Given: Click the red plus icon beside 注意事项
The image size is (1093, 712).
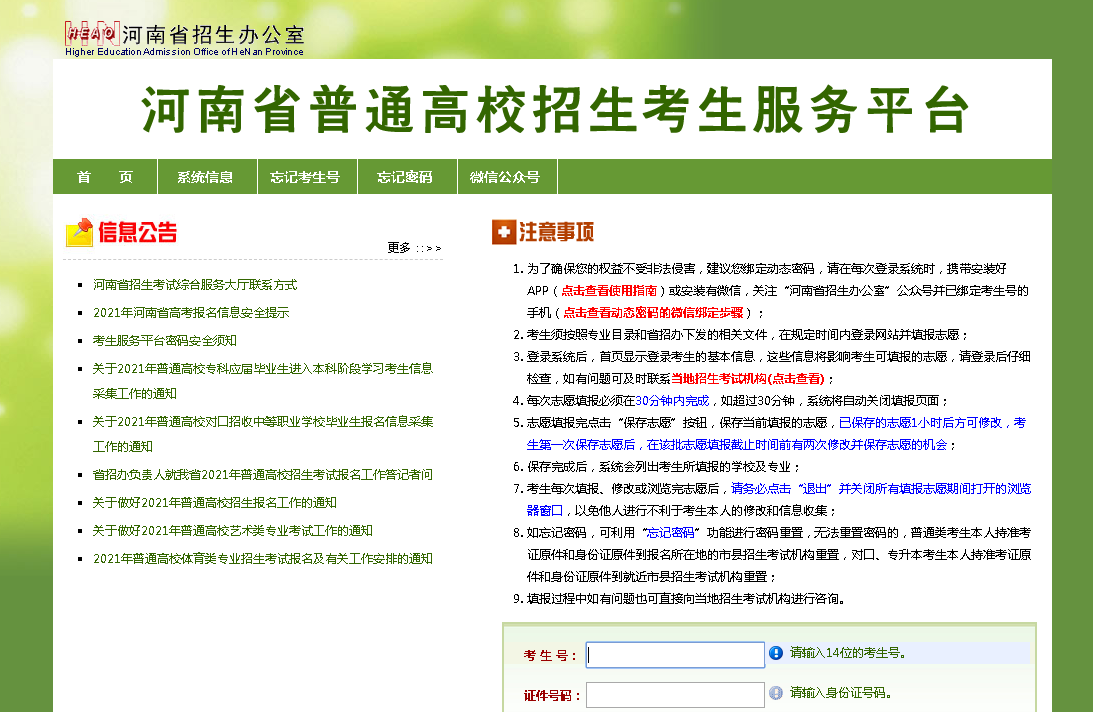Looking at the screenshot, I should click(503, 232).
